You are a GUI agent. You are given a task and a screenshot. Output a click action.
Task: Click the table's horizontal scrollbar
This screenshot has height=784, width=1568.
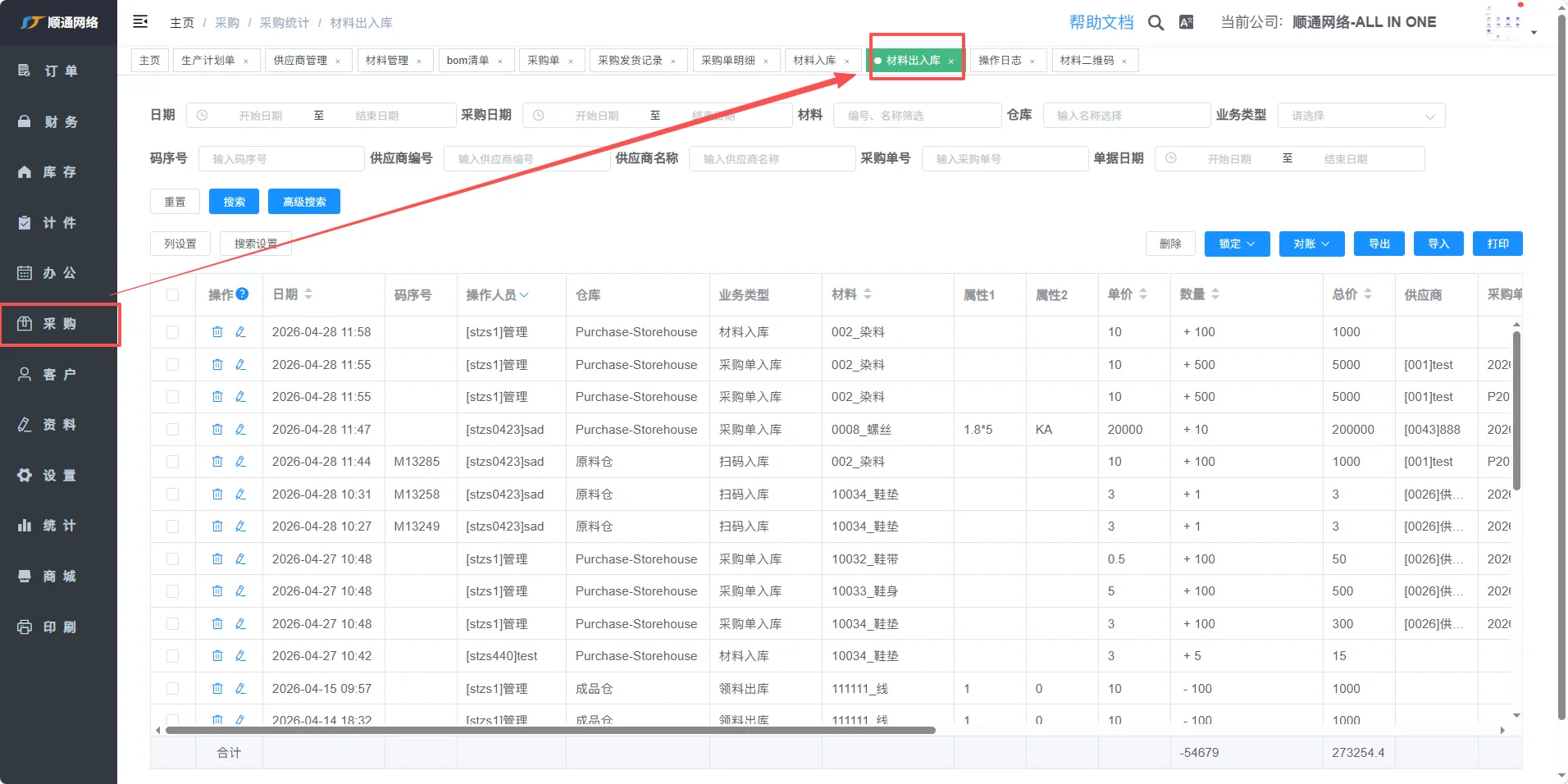(x=549, y=730)
